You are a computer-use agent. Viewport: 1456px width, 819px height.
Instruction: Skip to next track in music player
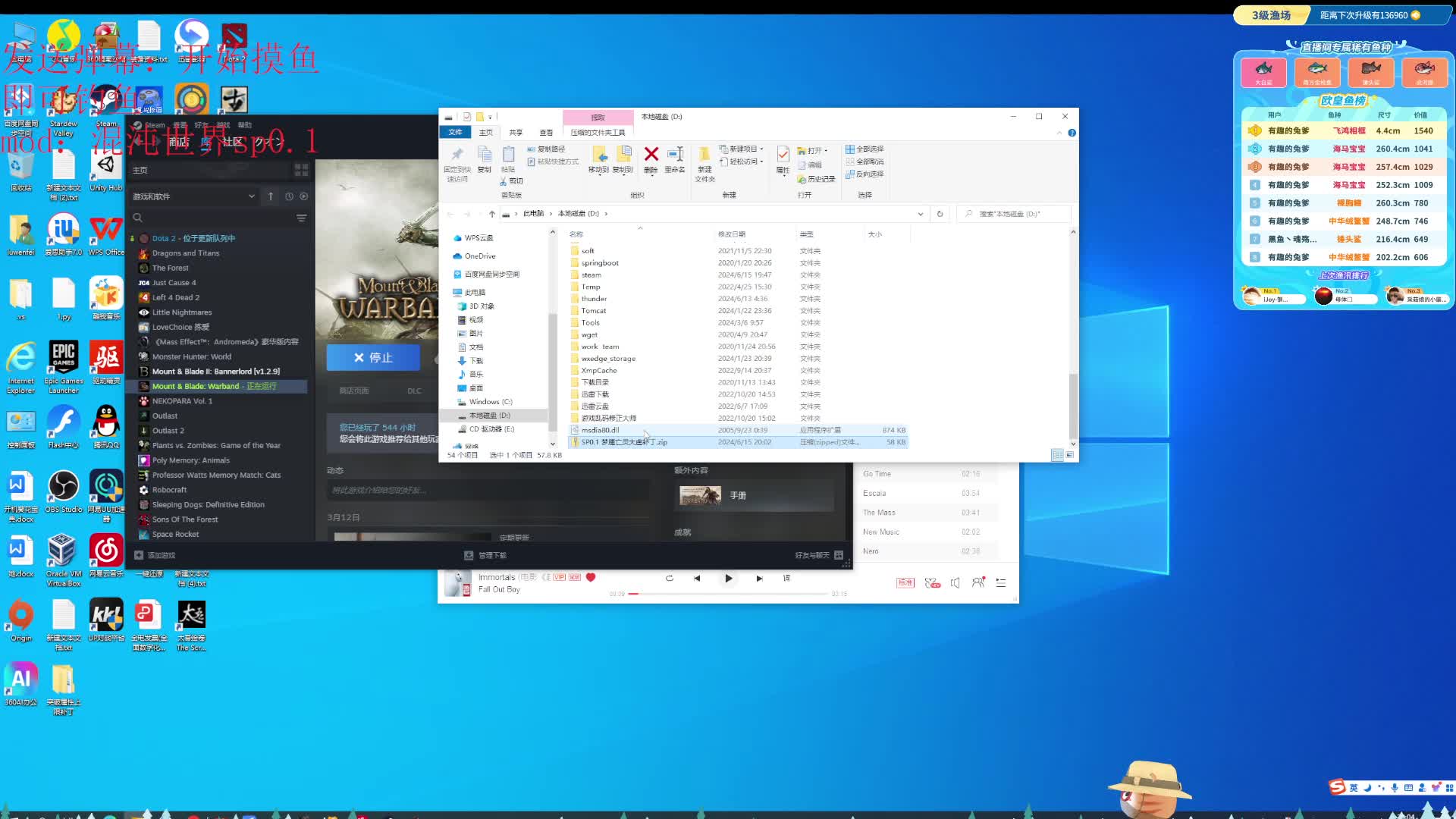point(759,579)
